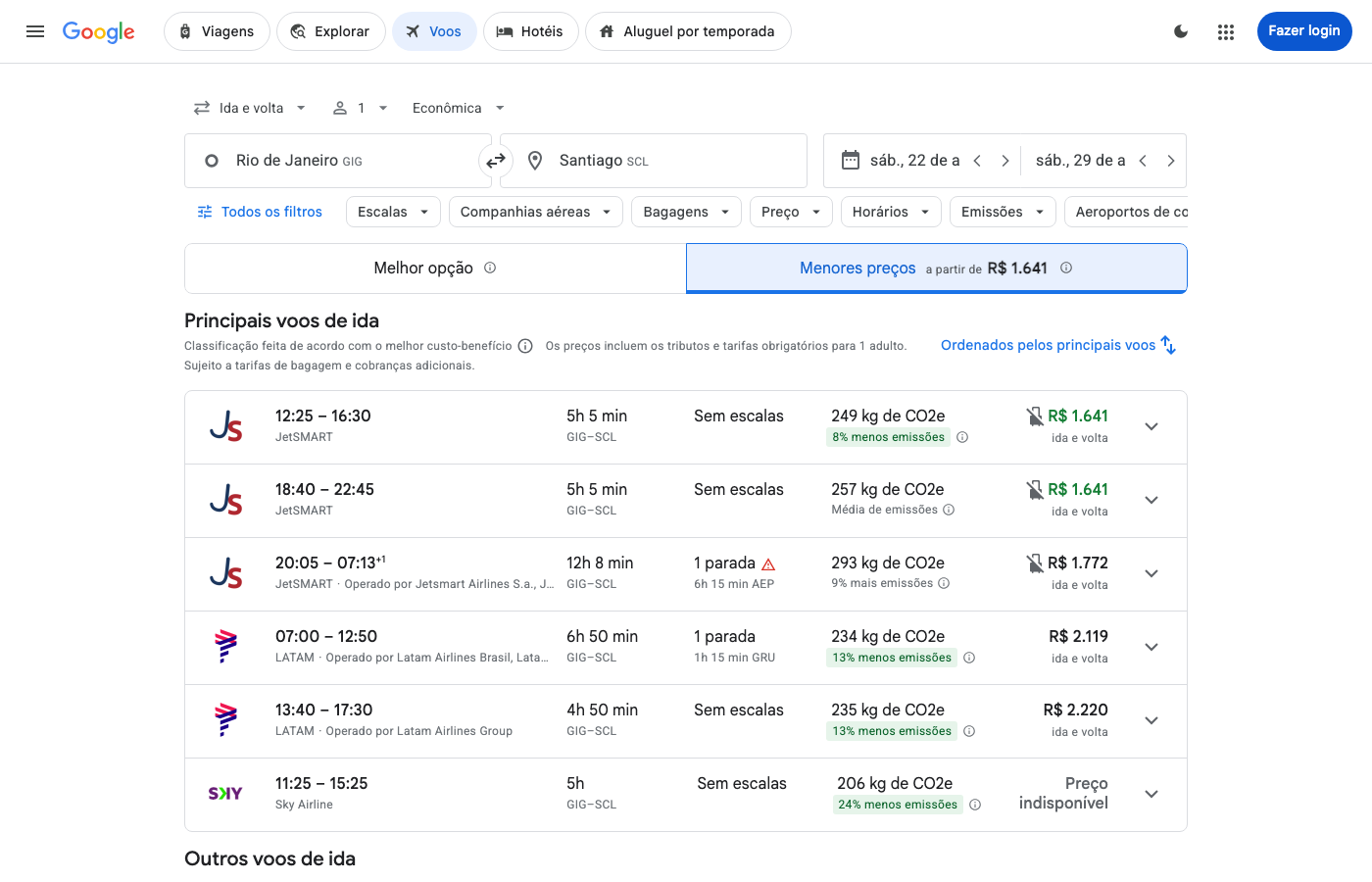
Task: Open Aluguel por temporada tab
Action: [x=688, y=31]
